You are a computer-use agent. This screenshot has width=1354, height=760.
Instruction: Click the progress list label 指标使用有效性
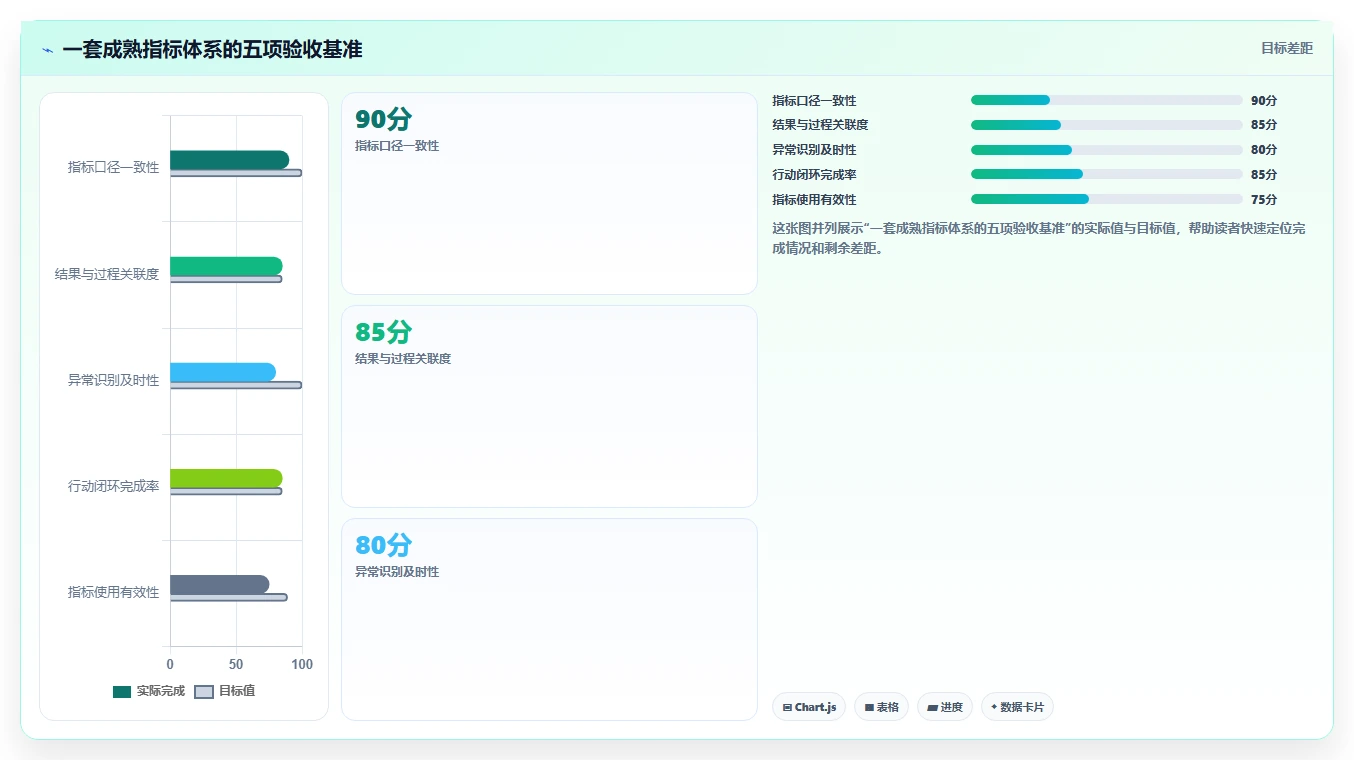click(x=814, y=200)
